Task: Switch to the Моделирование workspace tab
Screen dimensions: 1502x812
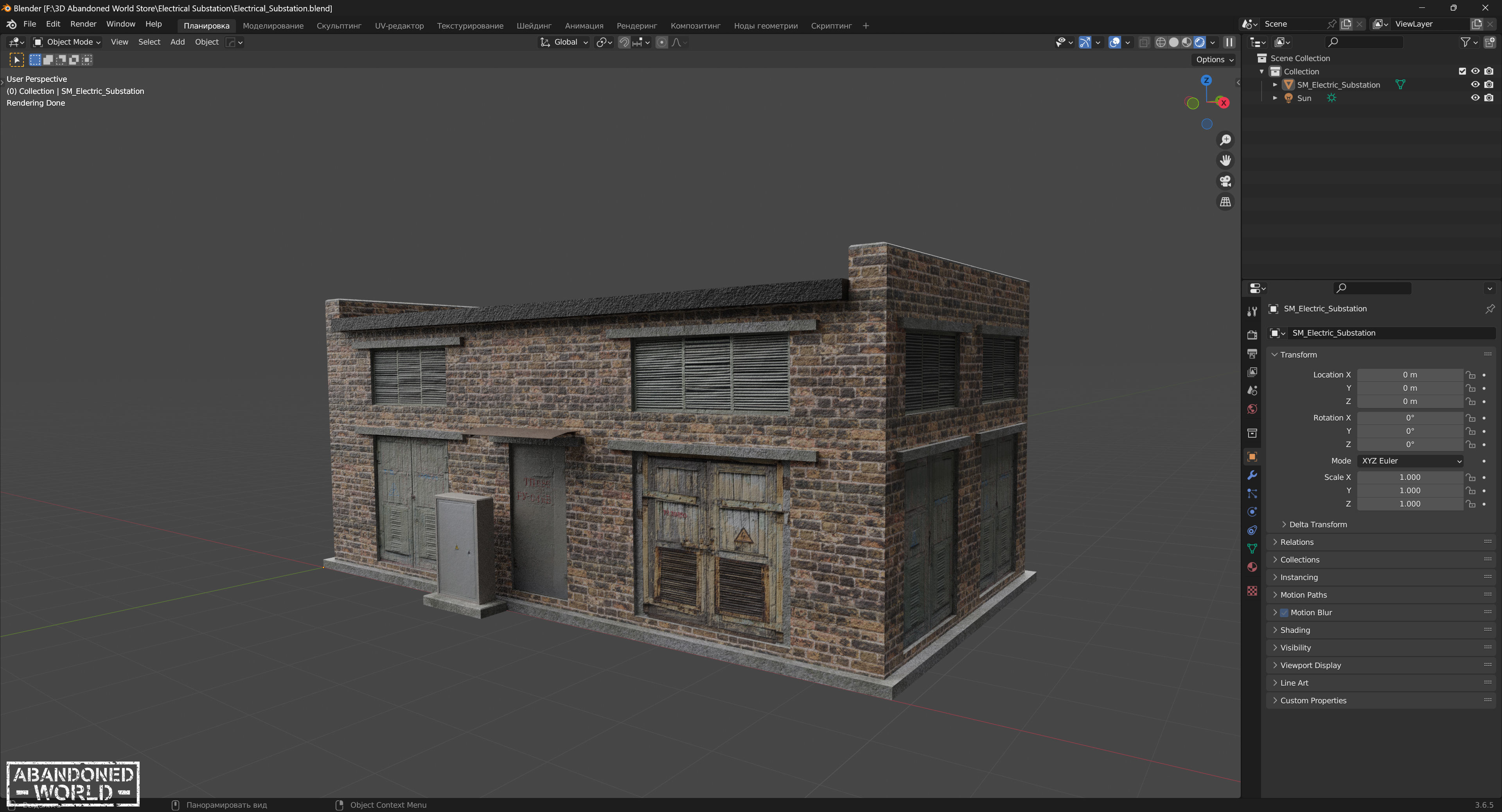Action: 273,26
